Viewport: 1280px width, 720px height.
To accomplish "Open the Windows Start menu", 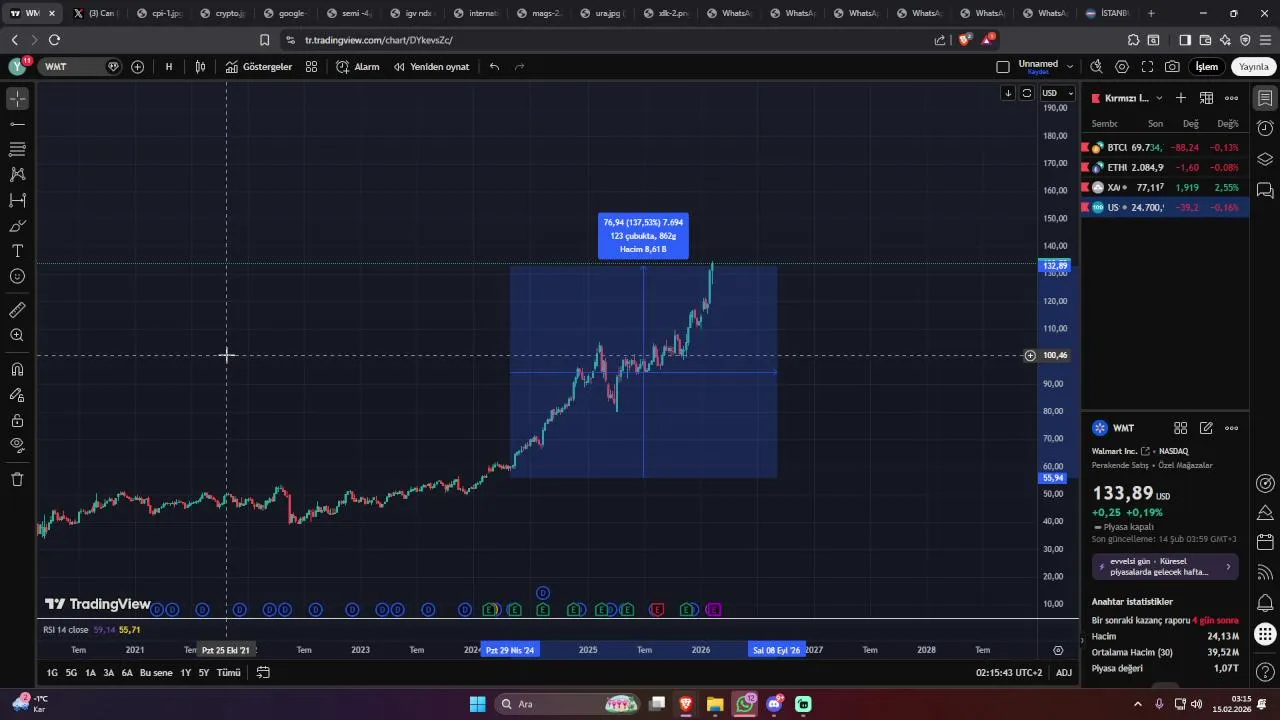I will pos(477,704).
